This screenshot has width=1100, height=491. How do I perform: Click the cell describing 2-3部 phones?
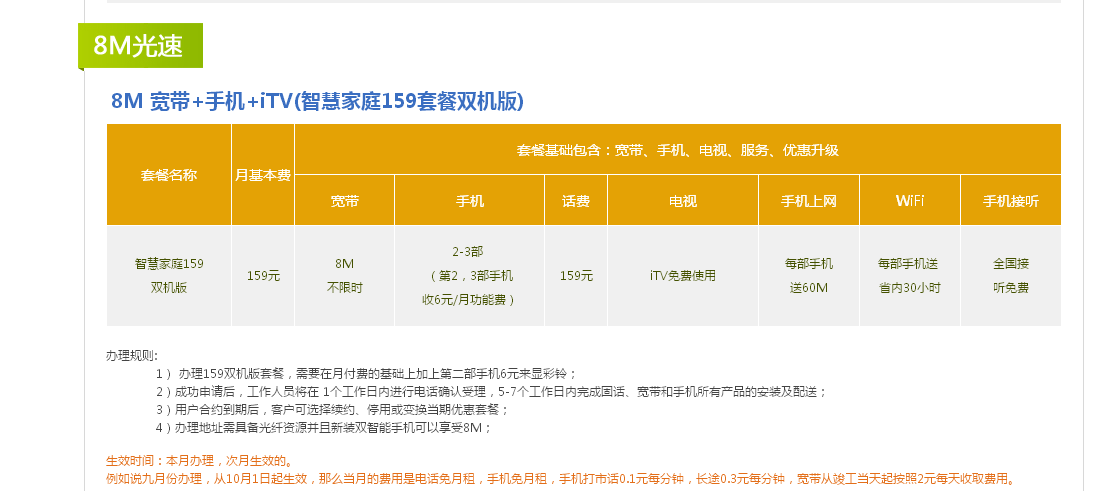tap(469, 276)
